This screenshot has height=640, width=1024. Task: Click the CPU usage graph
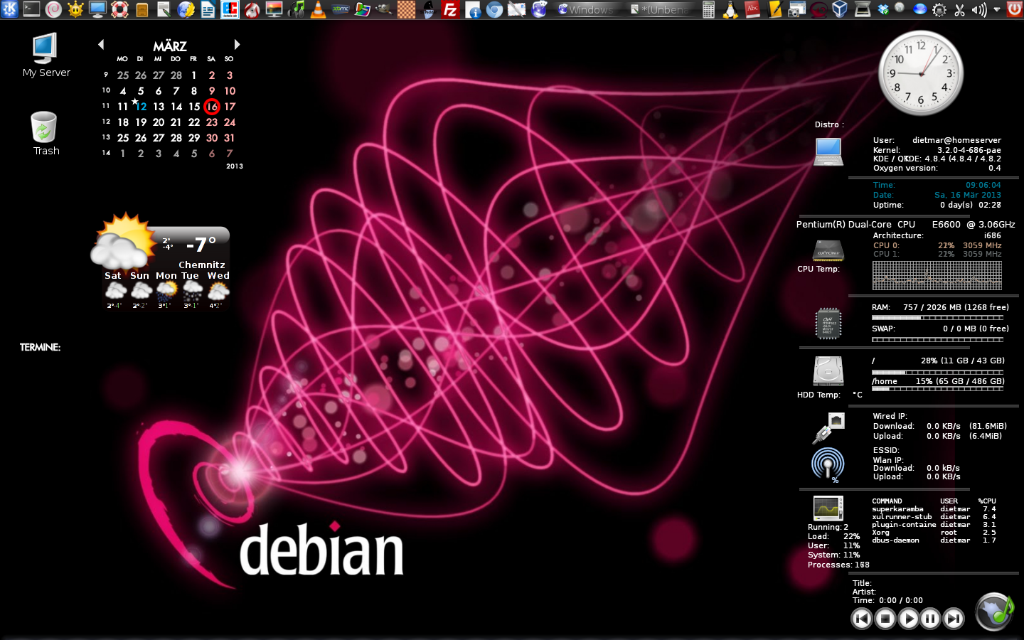936,275
